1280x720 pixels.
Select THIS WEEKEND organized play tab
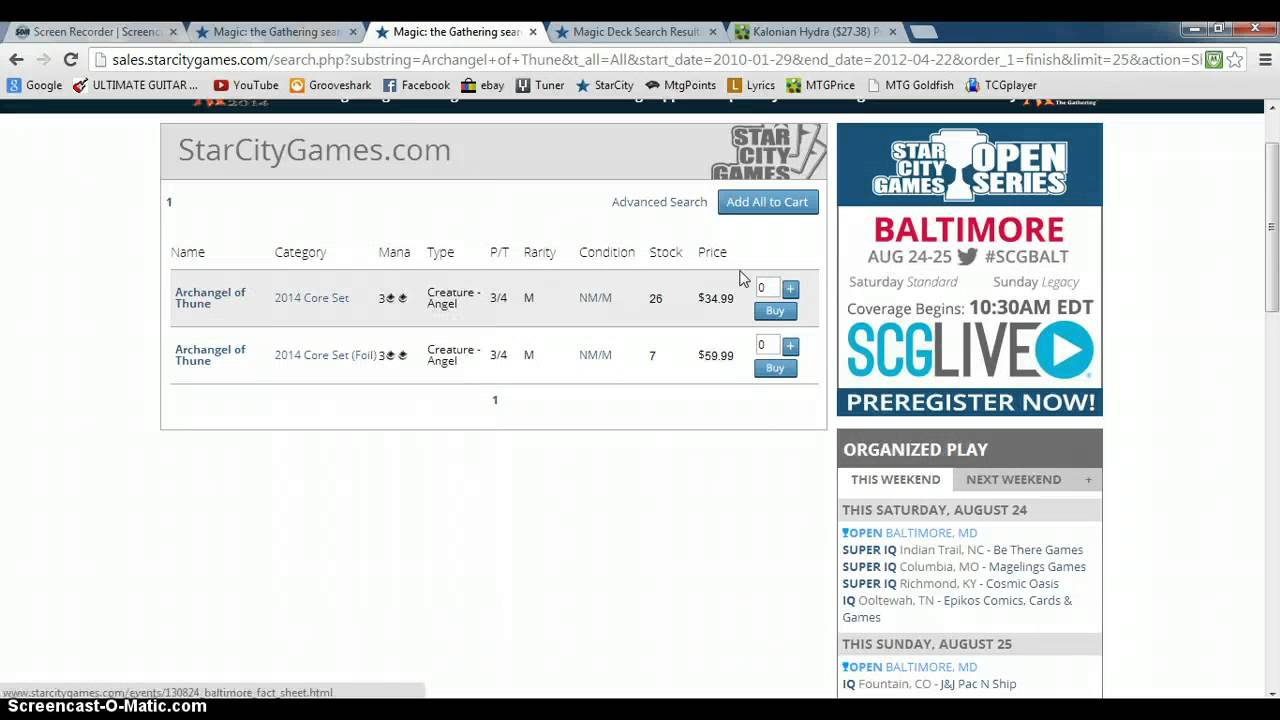point(895,479)
